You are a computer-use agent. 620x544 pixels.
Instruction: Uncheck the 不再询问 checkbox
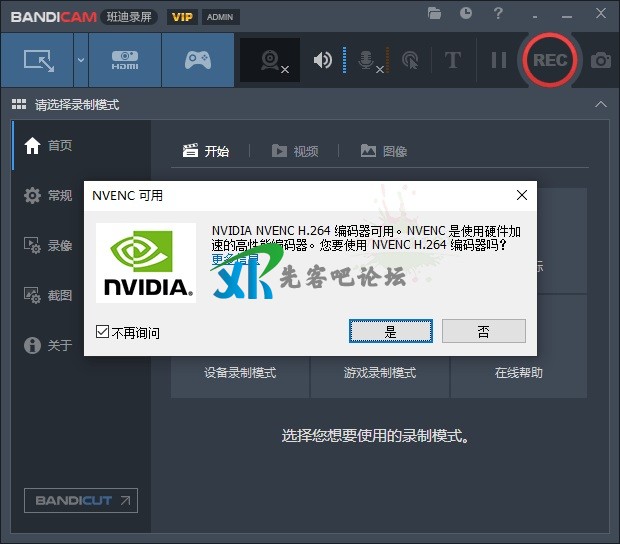[x=102, y=332]
